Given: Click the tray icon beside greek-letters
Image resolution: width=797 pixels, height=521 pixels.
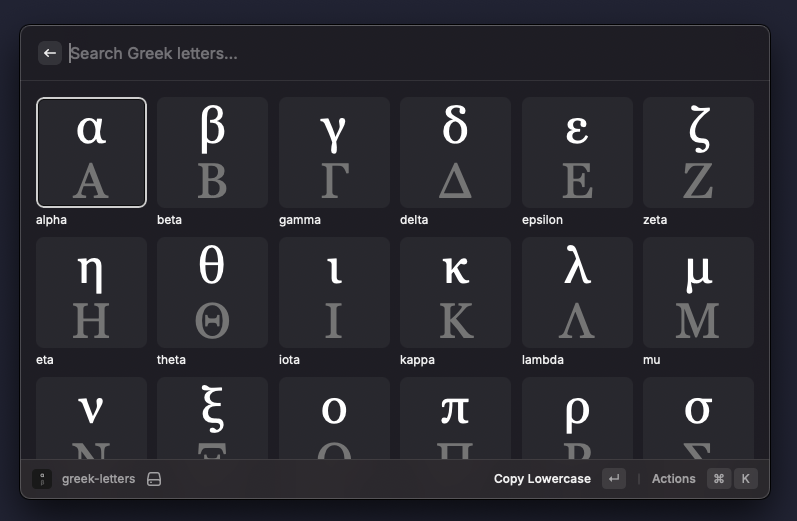Looking at the screenshot, I should tap(154, 479).
